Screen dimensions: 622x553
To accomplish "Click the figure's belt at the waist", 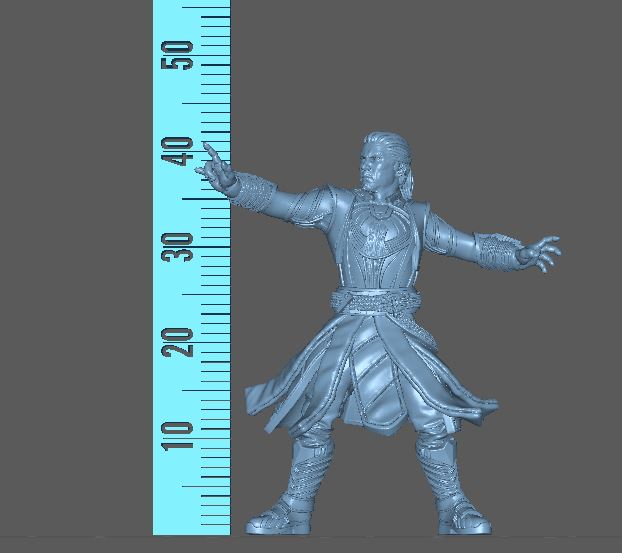I will (x=380, y=299).
